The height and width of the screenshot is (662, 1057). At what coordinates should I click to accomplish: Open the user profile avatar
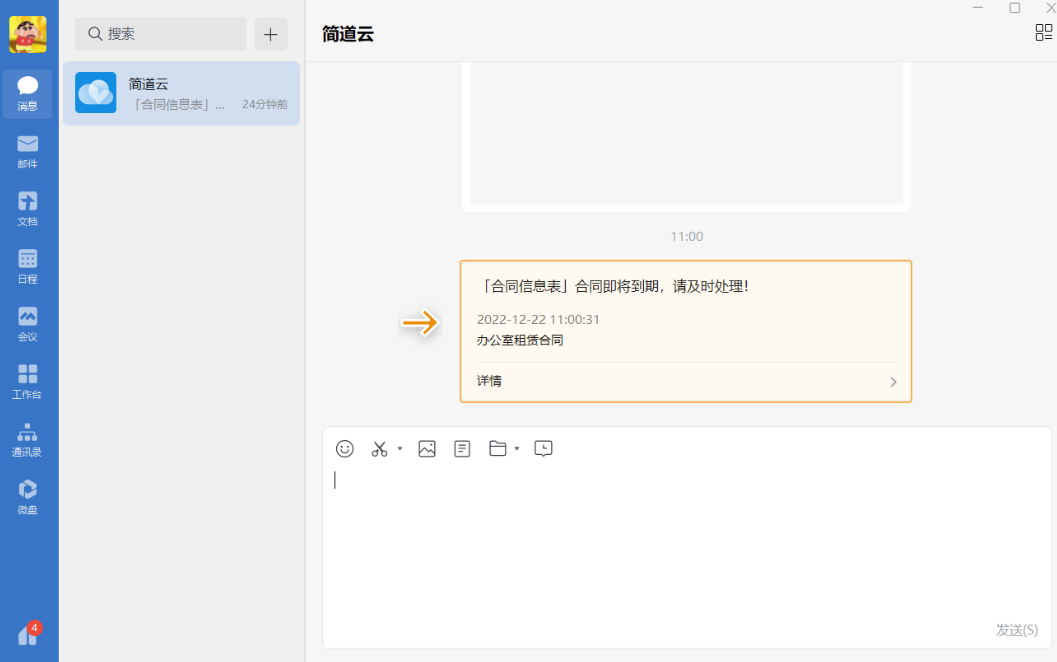(x=28, y=34)
